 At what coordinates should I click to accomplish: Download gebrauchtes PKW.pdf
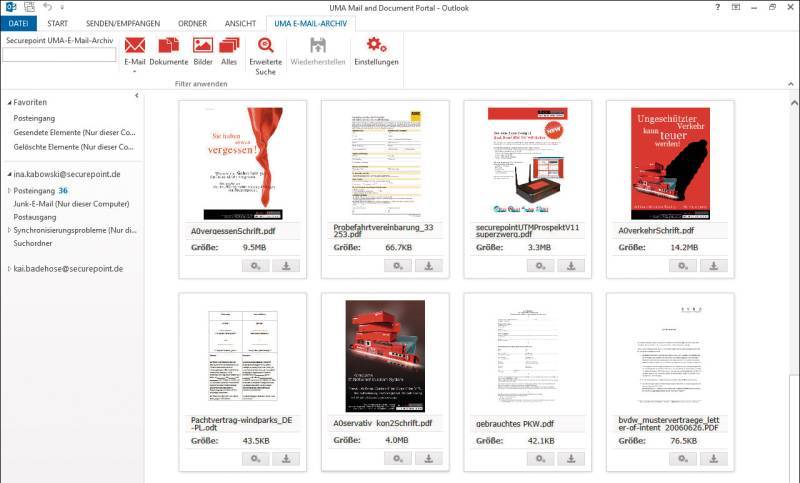pos(571,459)
